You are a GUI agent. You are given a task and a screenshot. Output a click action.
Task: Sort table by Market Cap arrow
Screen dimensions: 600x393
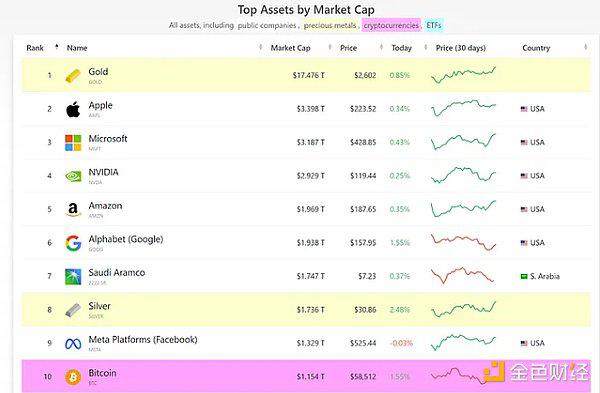tap(330, 47)
